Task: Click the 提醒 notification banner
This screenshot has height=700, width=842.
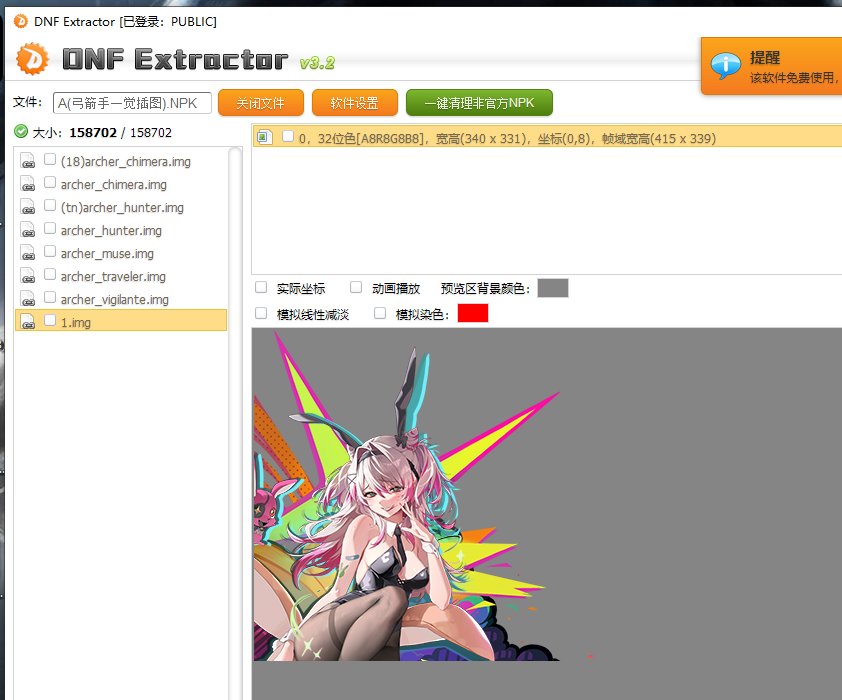Action: (772, 66)
